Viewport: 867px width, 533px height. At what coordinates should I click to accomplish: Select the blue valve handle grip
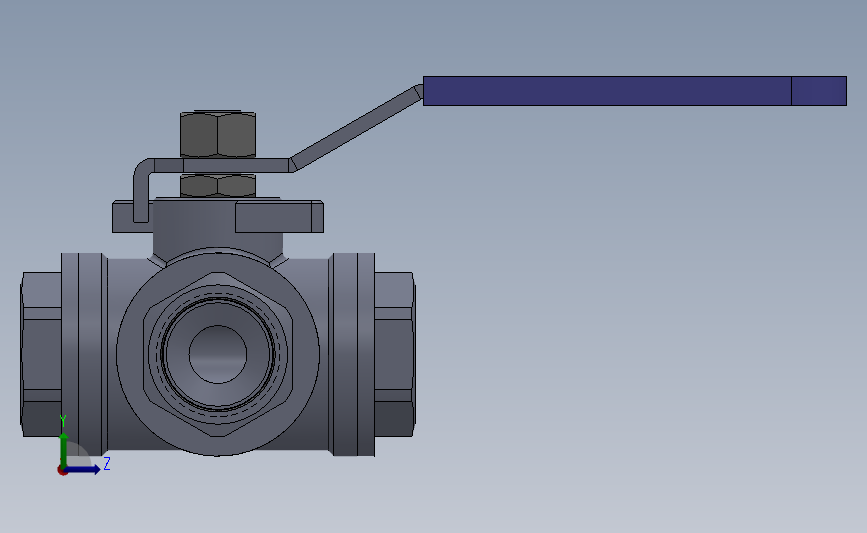tap(634, 91)
